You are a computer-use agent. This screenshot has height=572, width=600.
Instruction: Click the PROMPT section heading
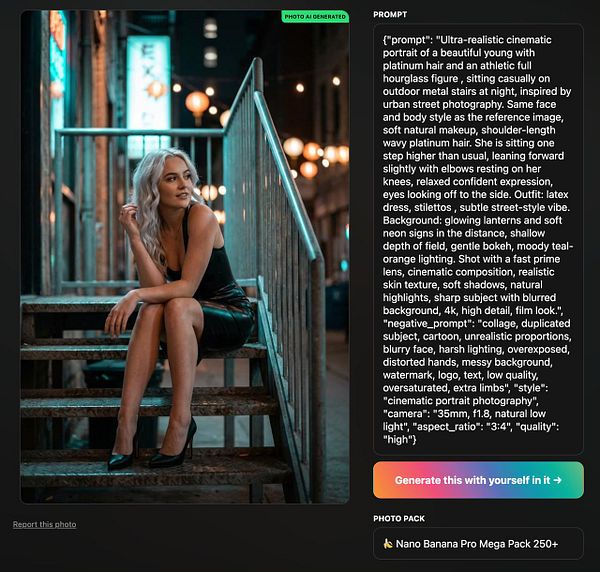pos(390,15)
